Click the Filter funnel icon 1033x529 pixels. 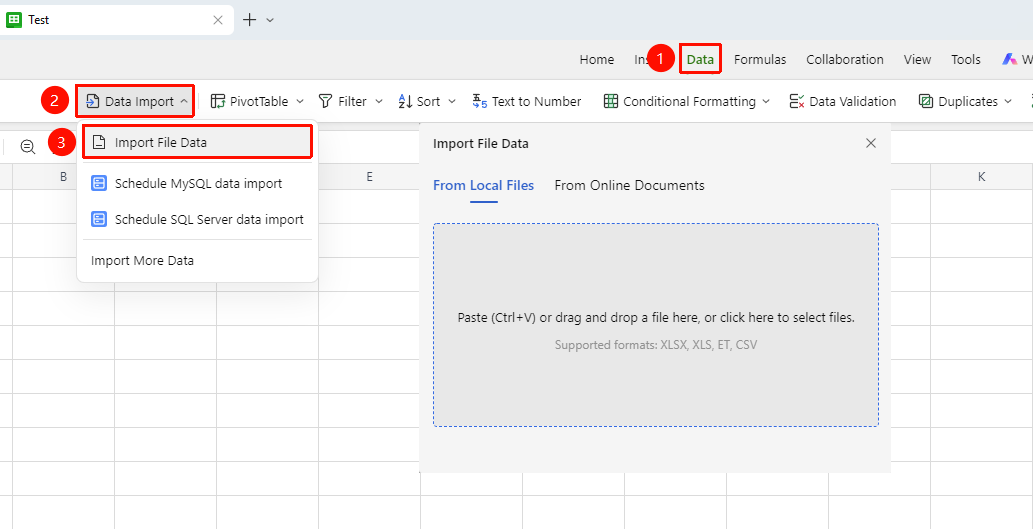[325, 101]
